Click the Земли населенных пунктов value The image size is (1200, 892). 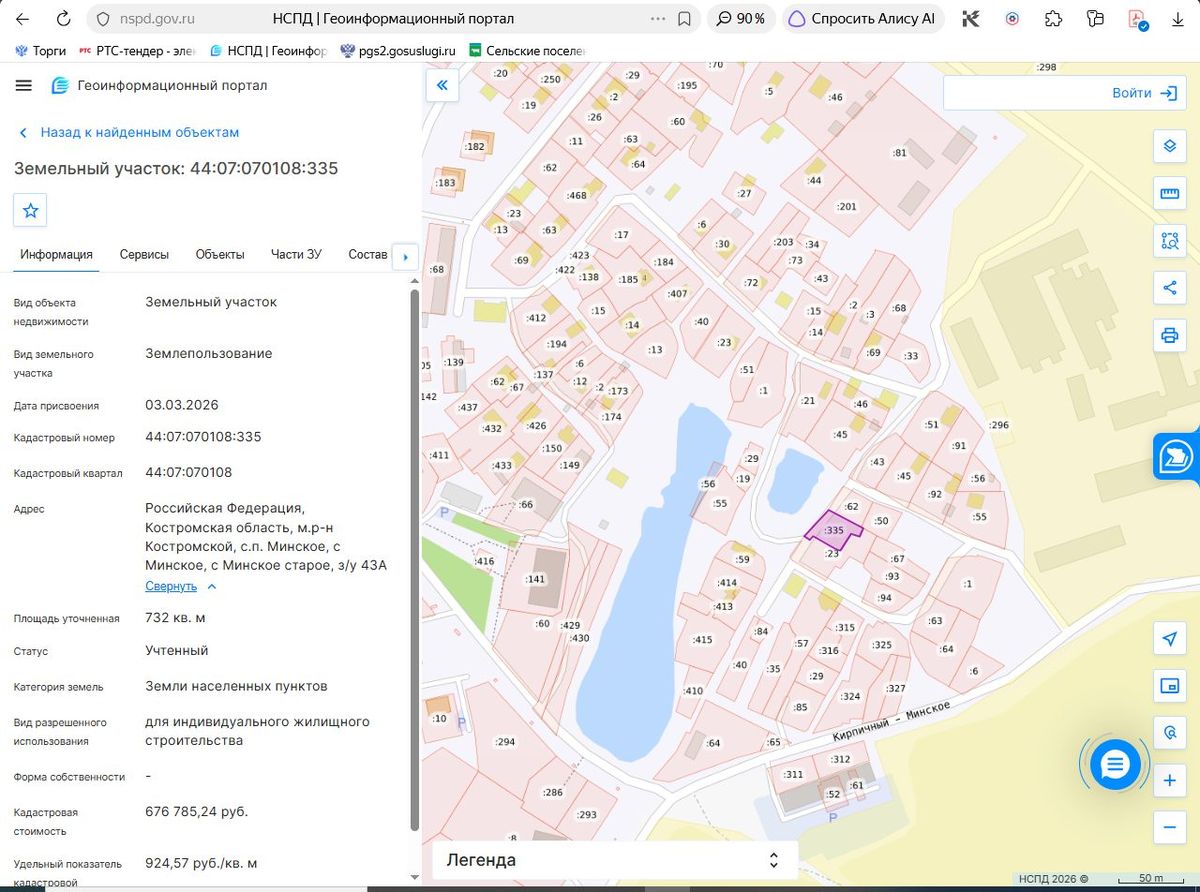(236, 686)
